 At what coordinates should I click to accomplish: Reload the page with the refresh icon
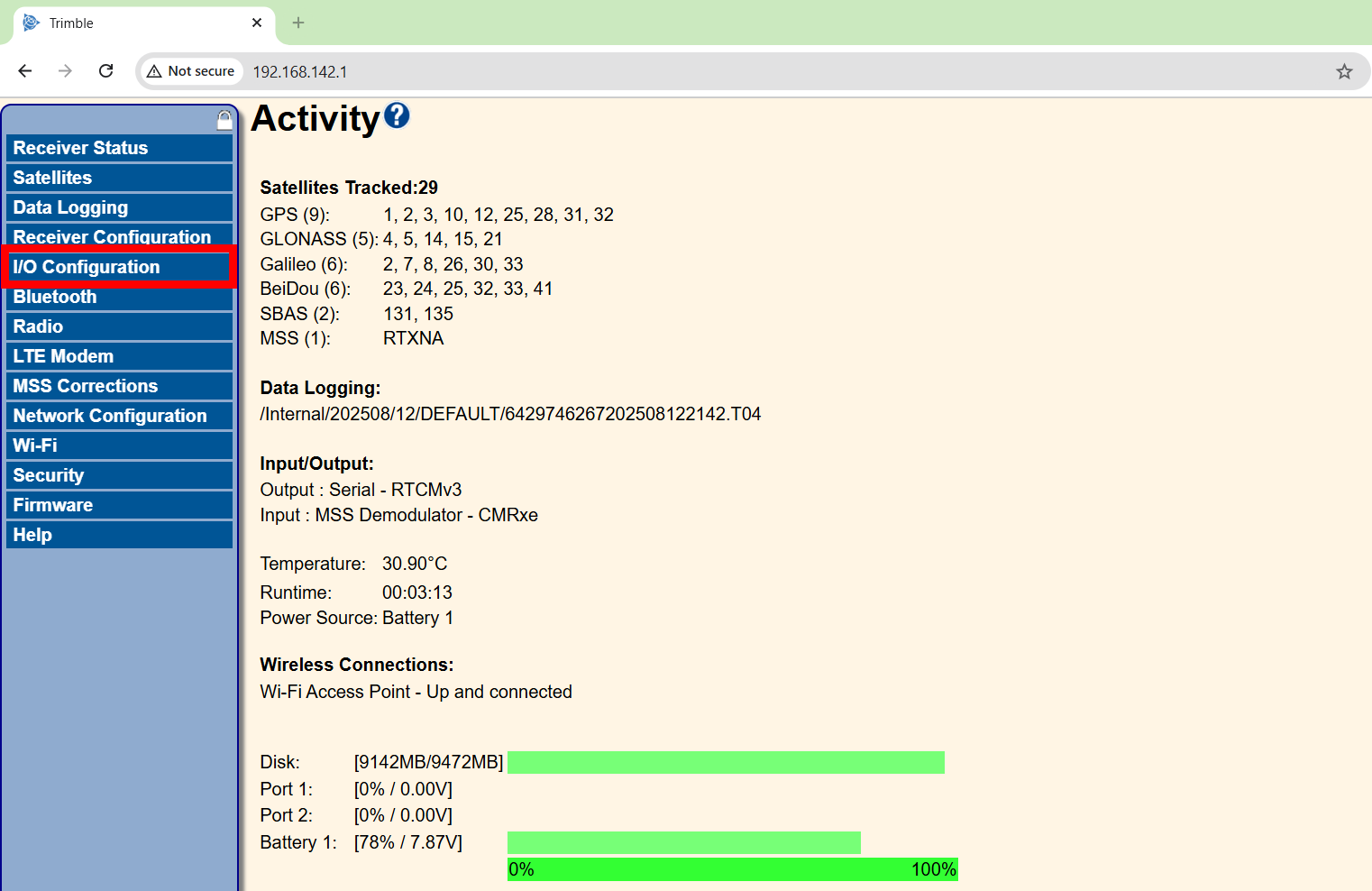[x=105, y=71]
